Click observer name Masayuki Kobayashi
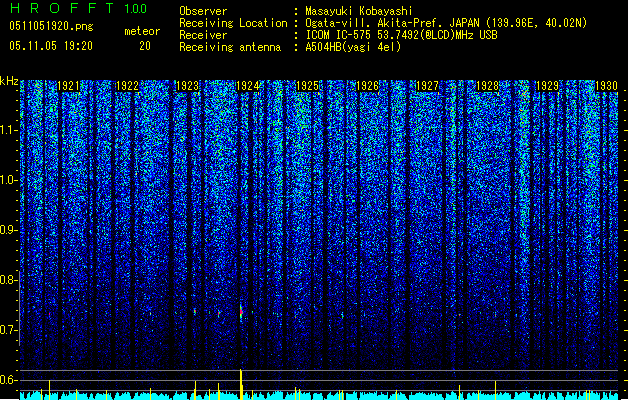 point(359,11)
